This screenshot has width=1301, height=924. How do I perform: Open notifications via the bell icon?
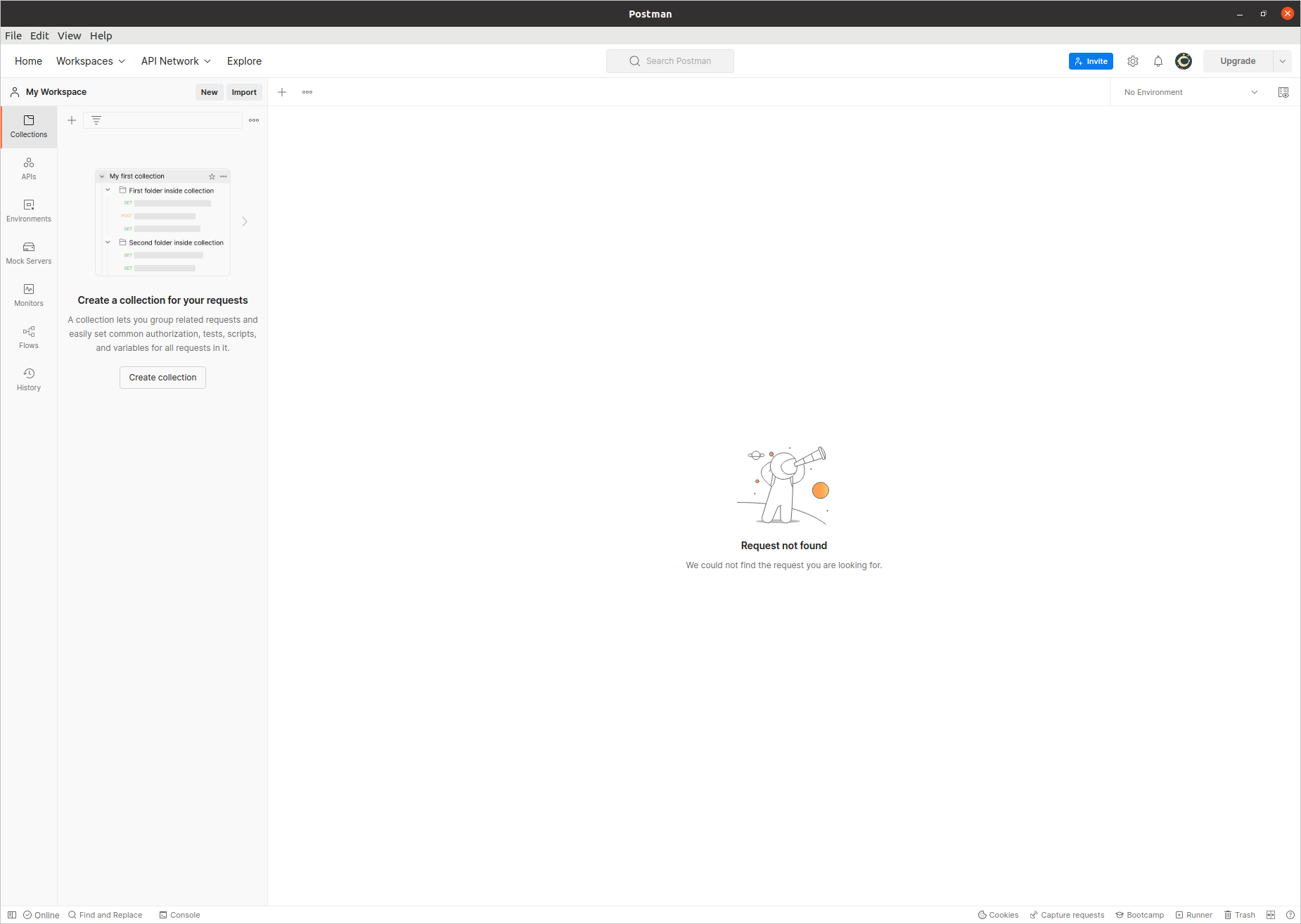1158,61
